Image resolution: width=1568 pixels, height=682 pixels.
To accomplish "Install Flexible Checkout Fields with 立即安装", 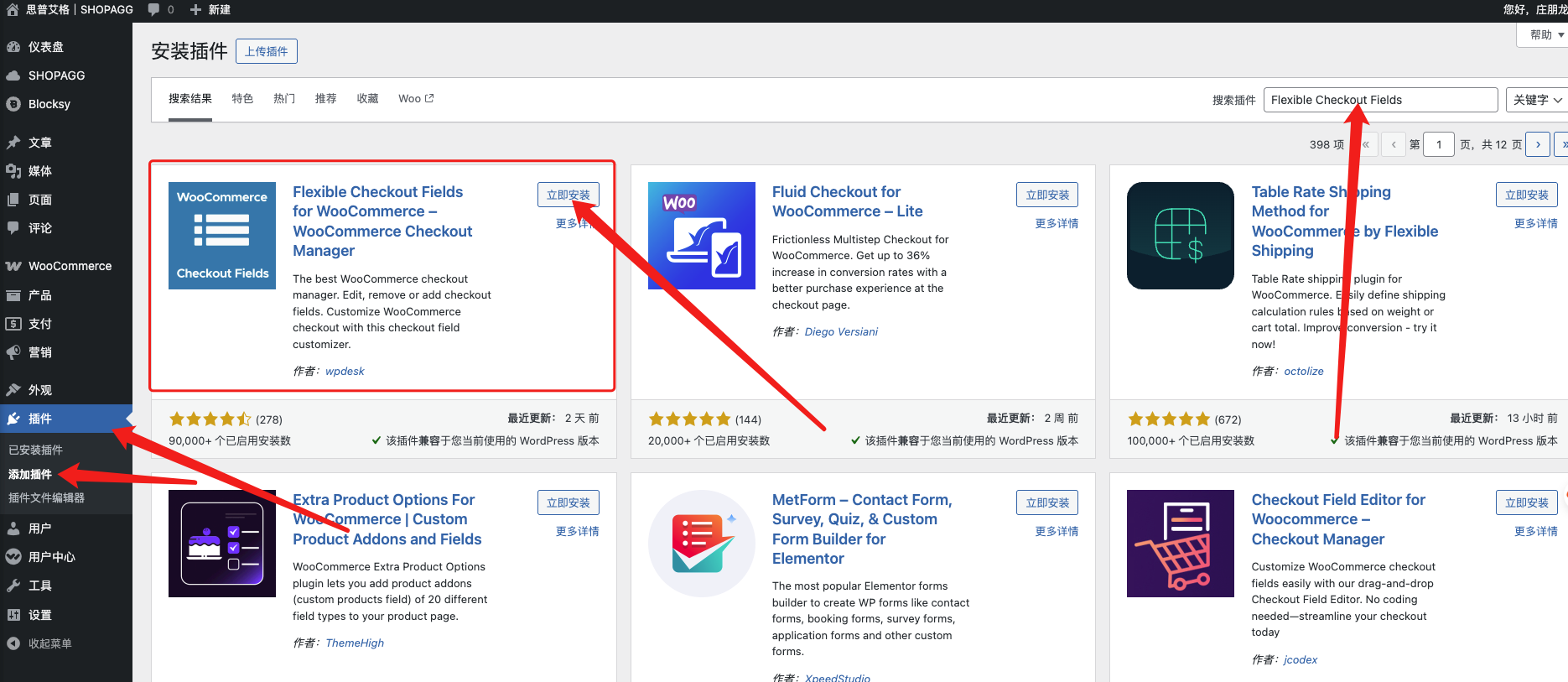I will [569, 195].
